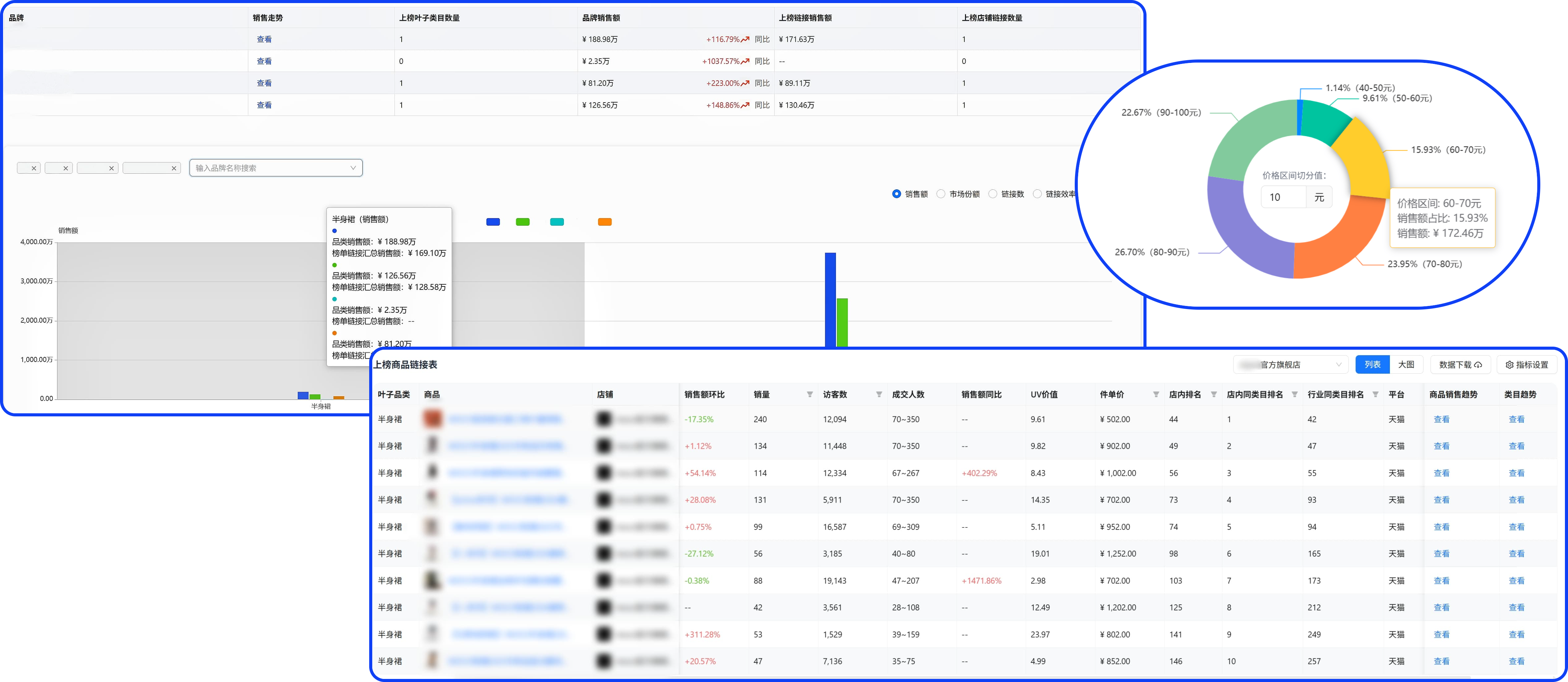Click 查看 sales trend in first brand row
This screenshot has width=1568, height=682.
pos(264,40)
